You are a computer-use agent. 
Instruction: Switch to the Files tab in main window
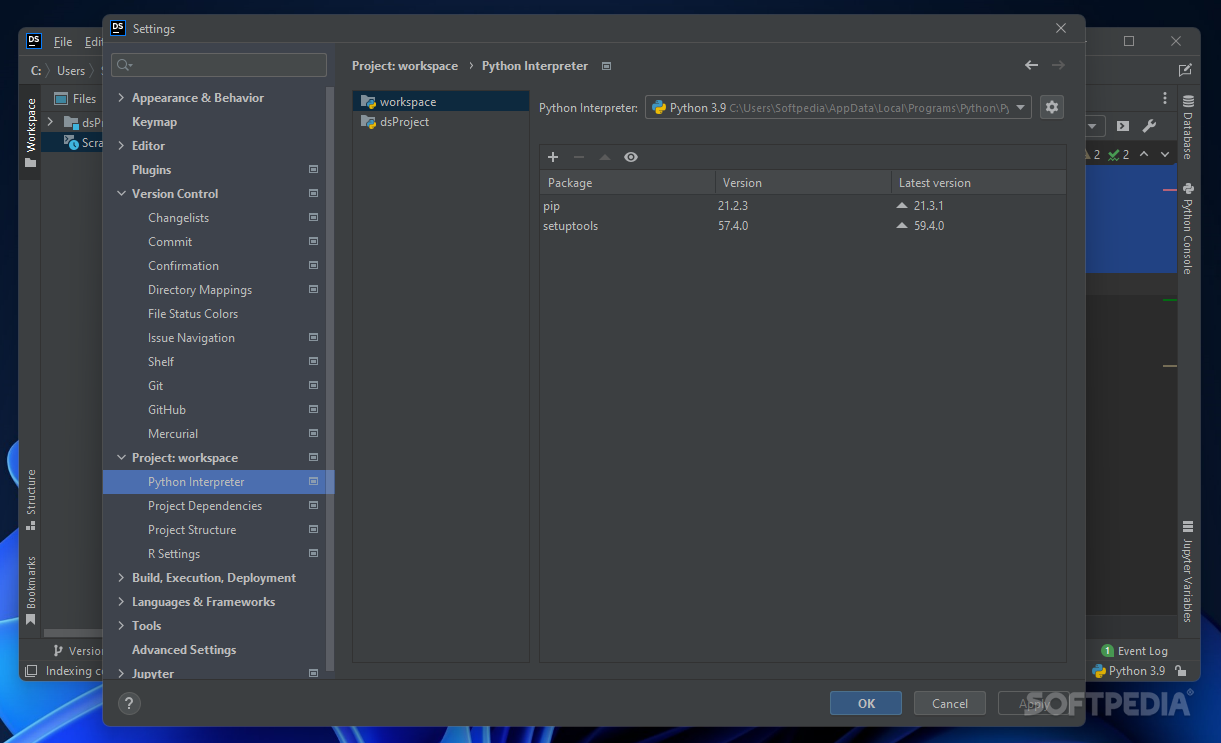[x=76, y=98]
